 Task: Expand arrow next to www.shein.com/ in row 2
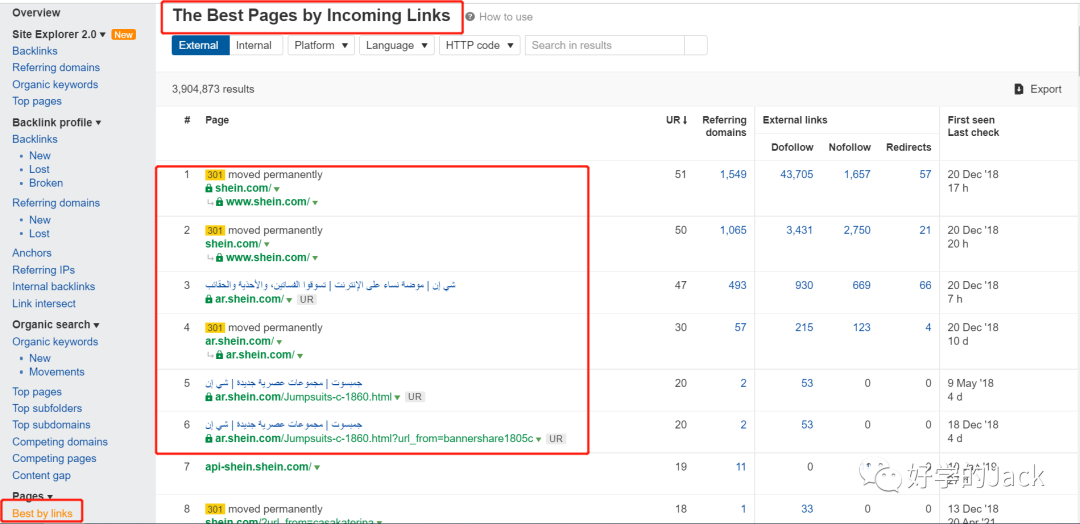pos(315,258)
